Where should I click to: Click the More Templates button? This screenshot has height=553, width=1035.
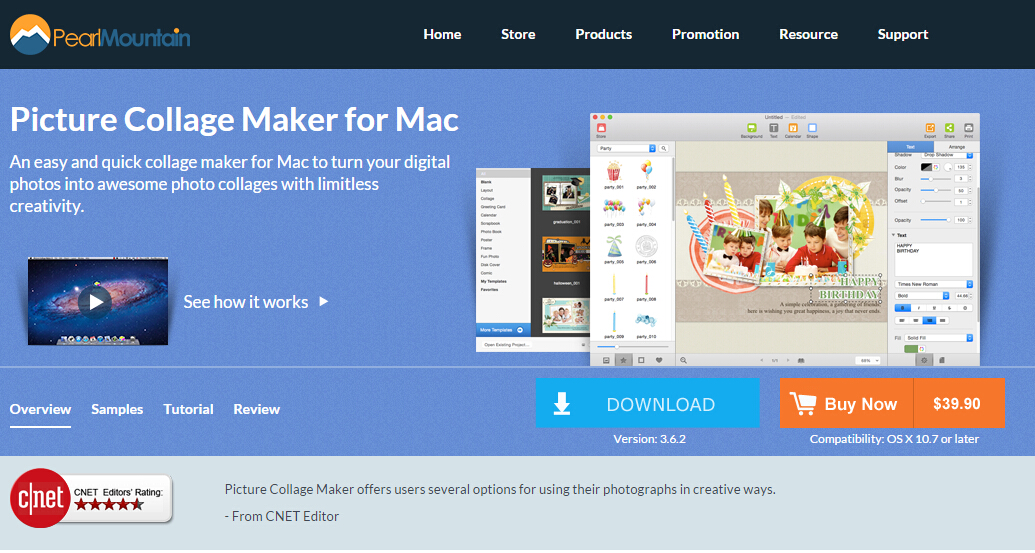pyautogui.click(x=503, y=330)
